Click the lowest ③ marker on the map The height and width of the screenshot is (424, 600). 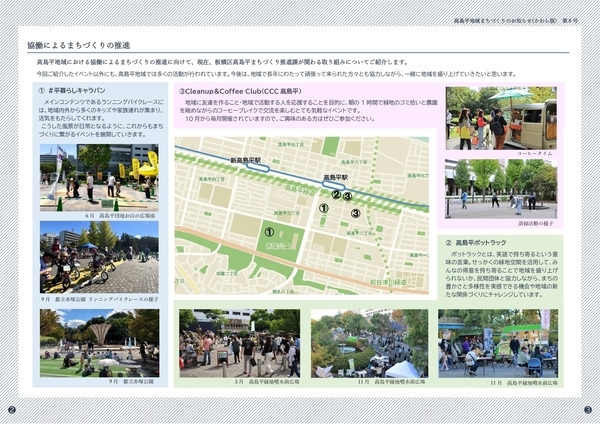click(355, 211)
